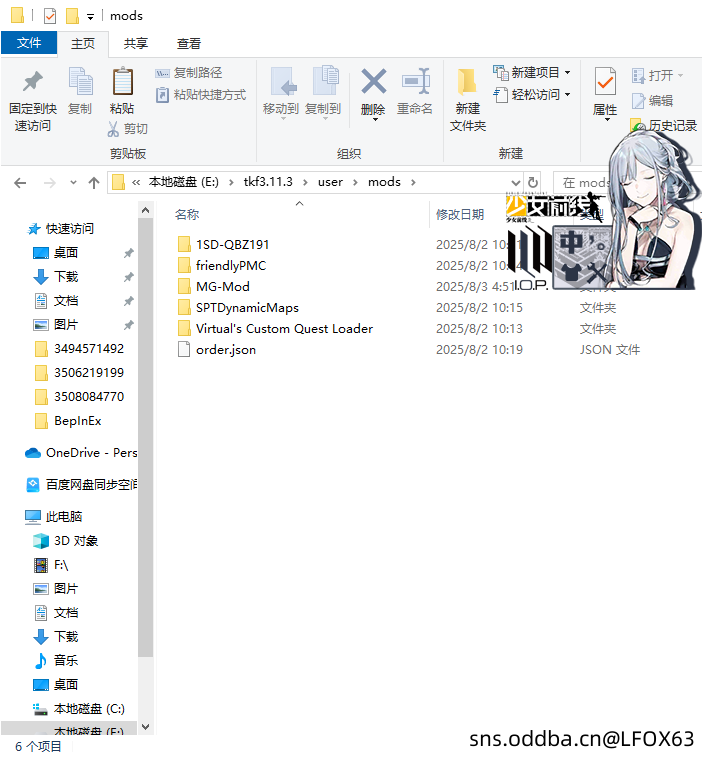Open the Quick Access Toolbar customize dropdown
The image size is (702, 759).
pos(91,17)
